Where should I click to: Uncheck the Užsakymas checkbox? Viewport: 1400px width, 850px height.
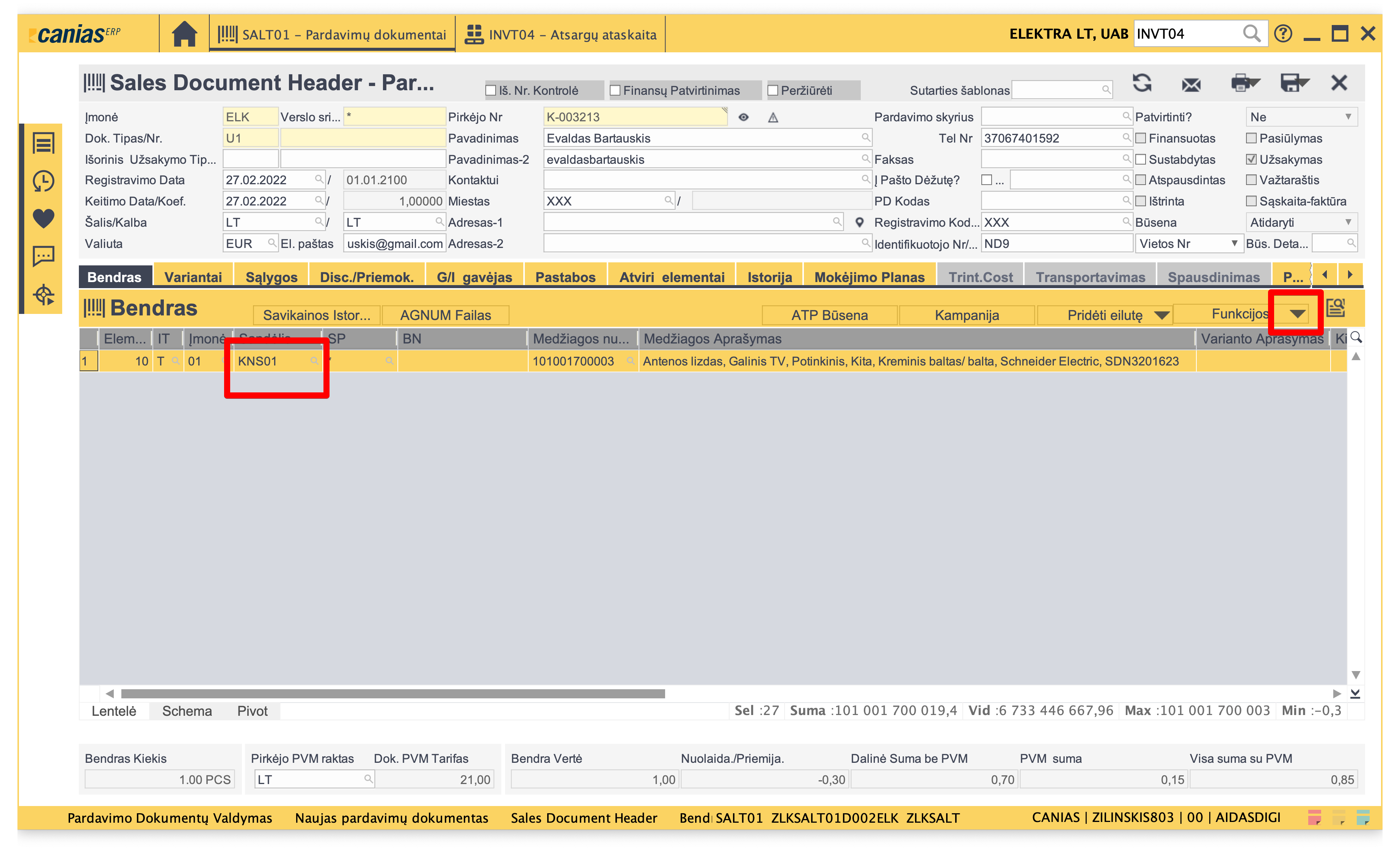(x=1251, y=160)
